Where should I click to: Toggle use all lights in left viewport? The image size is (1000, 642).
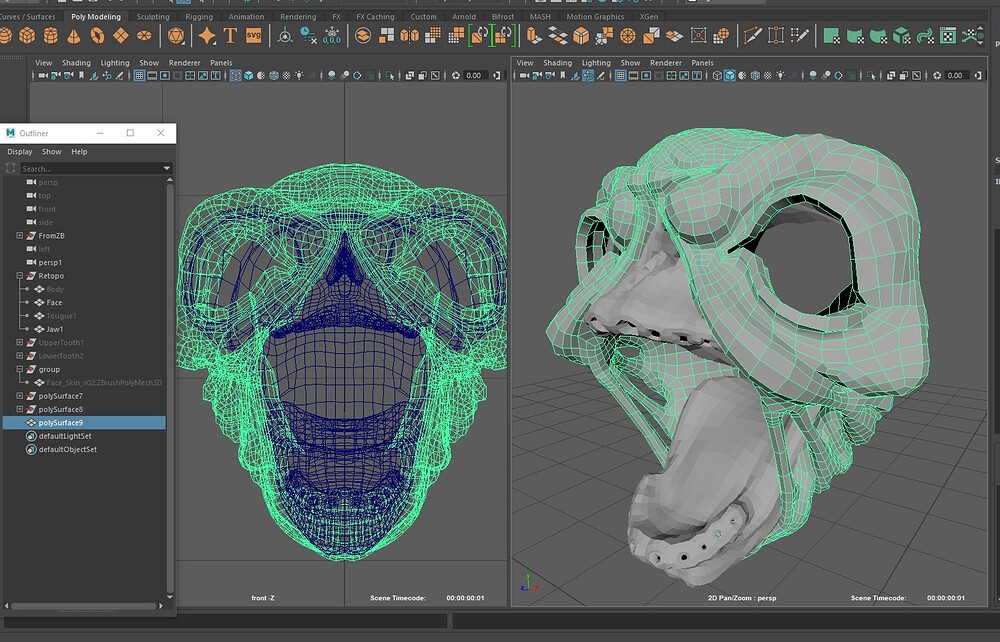(299, 75)
